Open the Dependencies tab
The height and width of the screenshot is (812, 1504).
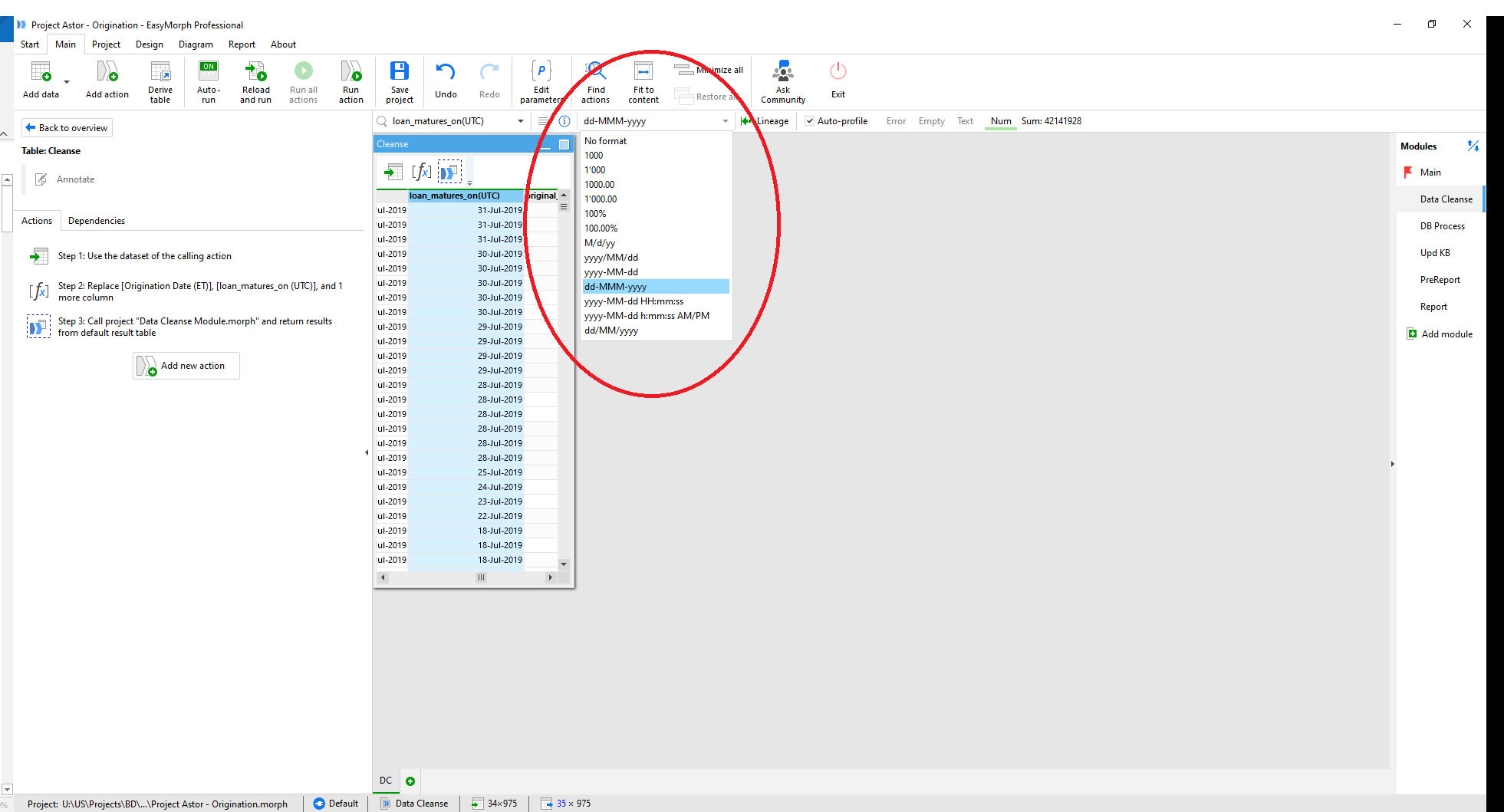click(96, 220)
